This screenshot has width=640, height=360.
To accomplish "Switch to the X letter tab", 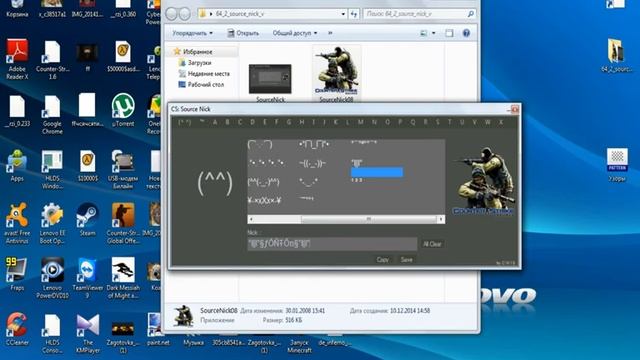I will (501, 122).
